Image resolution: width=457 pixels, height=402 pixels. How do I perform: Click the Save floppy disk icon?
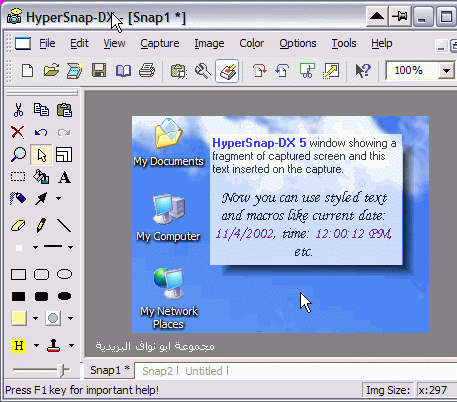[99, 71]
